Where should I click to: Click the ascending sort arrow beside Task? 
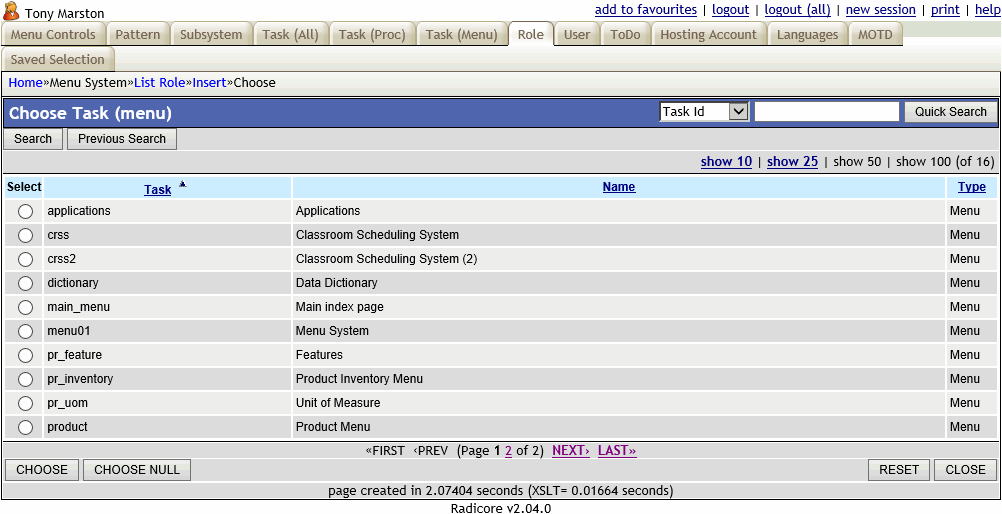coord(182,184)
